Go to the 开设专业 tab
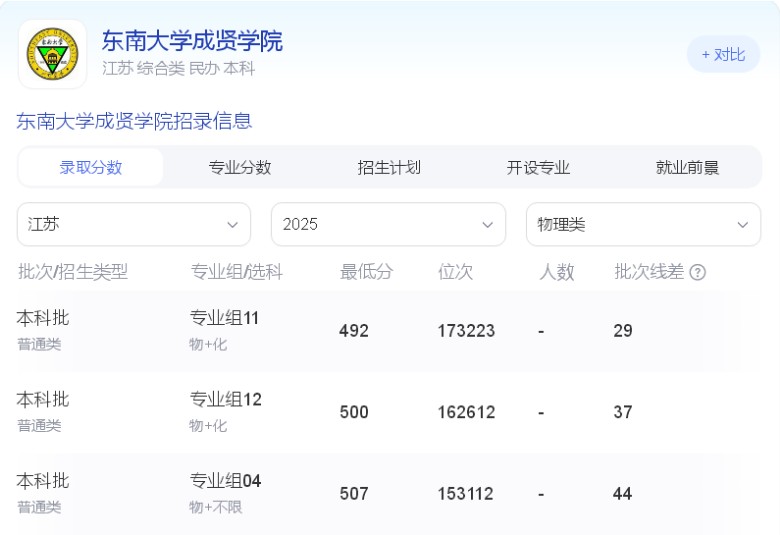This screenshot has height=535, width=780. click(x=538, y=167)
